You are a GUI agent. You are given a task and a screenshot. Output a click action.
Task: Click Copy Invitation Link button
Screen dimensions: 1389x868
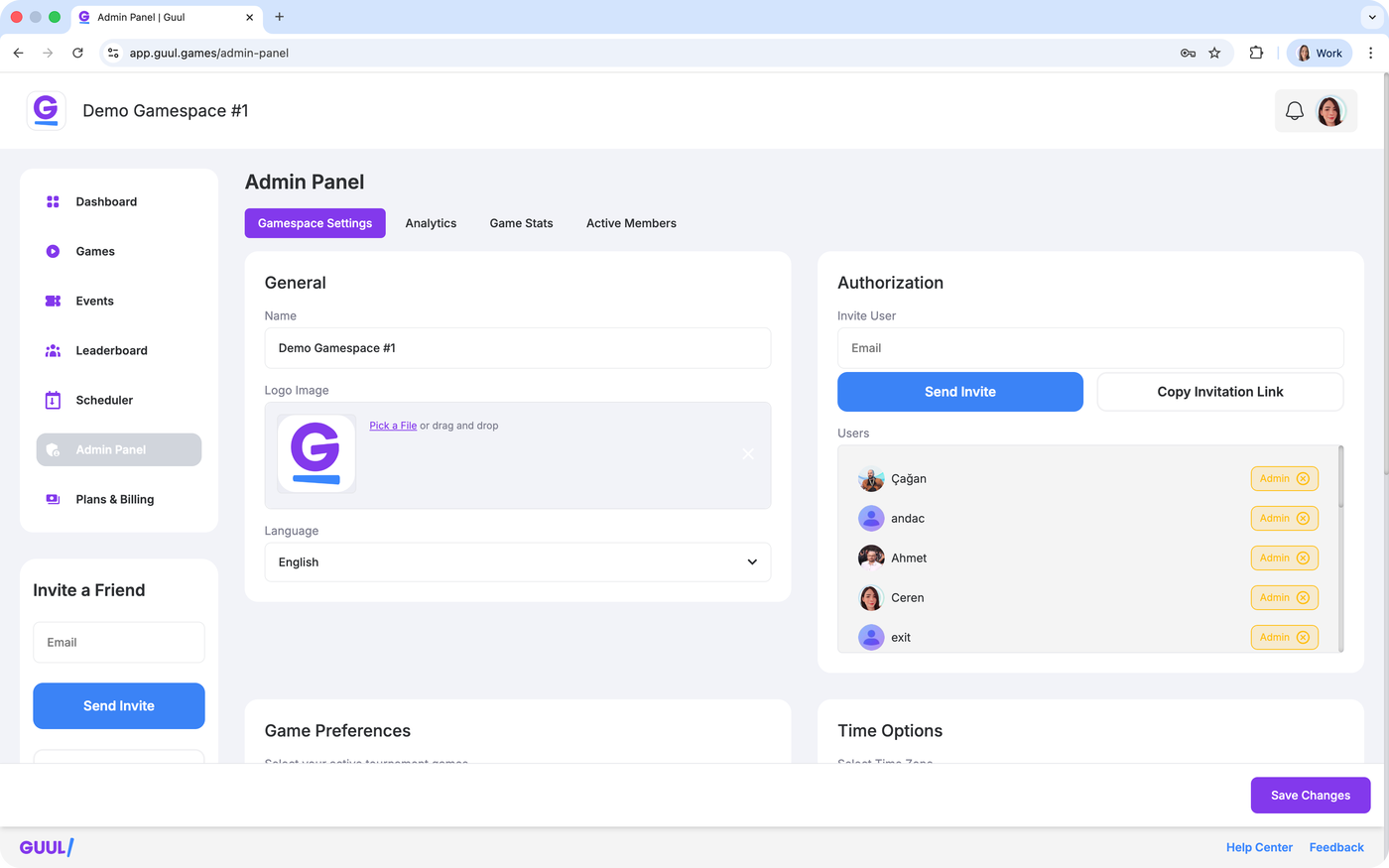tap(1219, 392)
